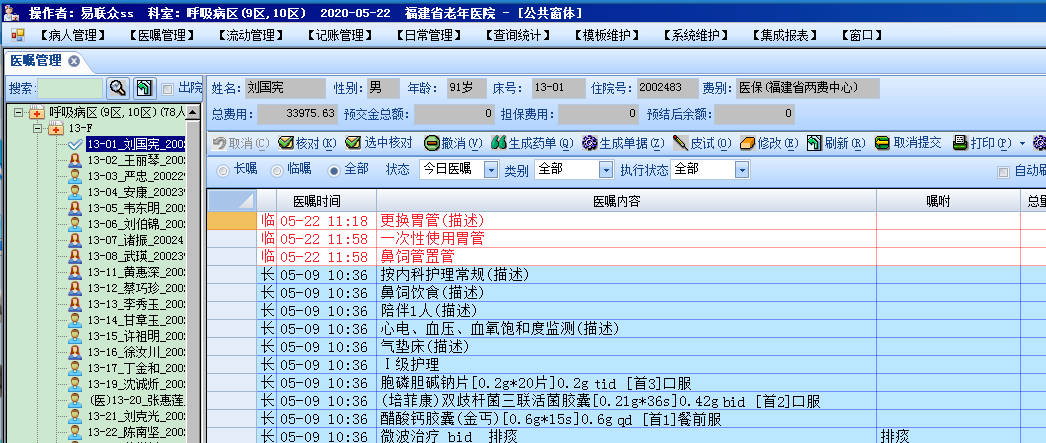The height and width of the screenshot is (443, 1046).
Task: Select the 临嘱 radio button
Action: (x=276, y=171)
